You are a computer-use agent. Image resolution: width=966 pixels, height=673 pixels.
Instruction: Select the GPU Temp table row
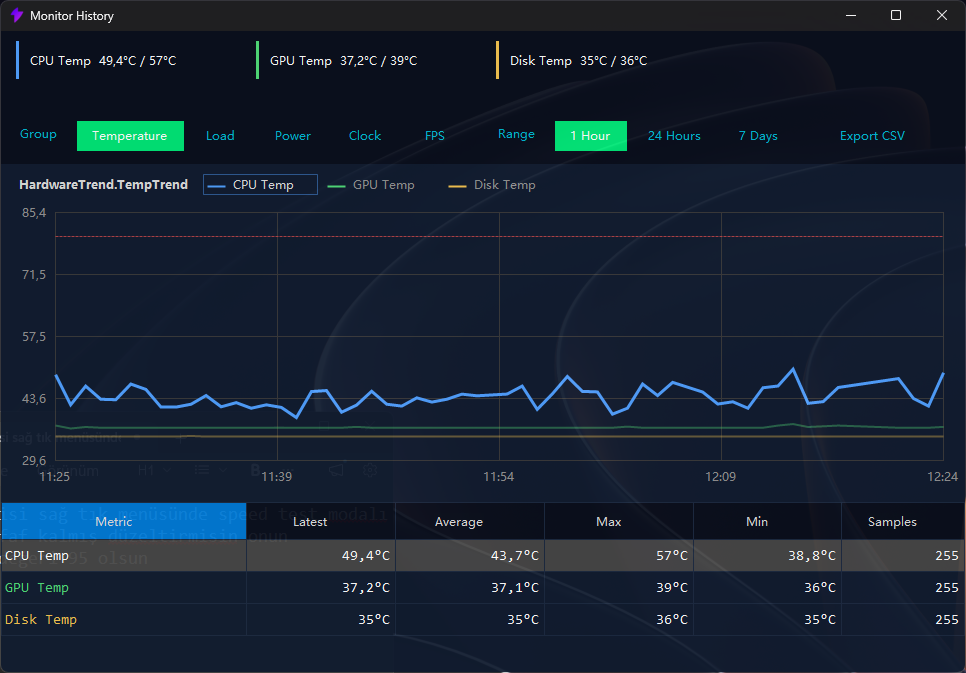[x=483, y=587]
